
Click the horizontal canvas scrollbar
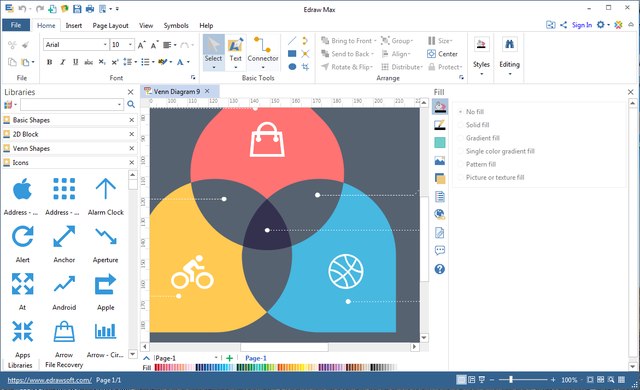point(284,347)
